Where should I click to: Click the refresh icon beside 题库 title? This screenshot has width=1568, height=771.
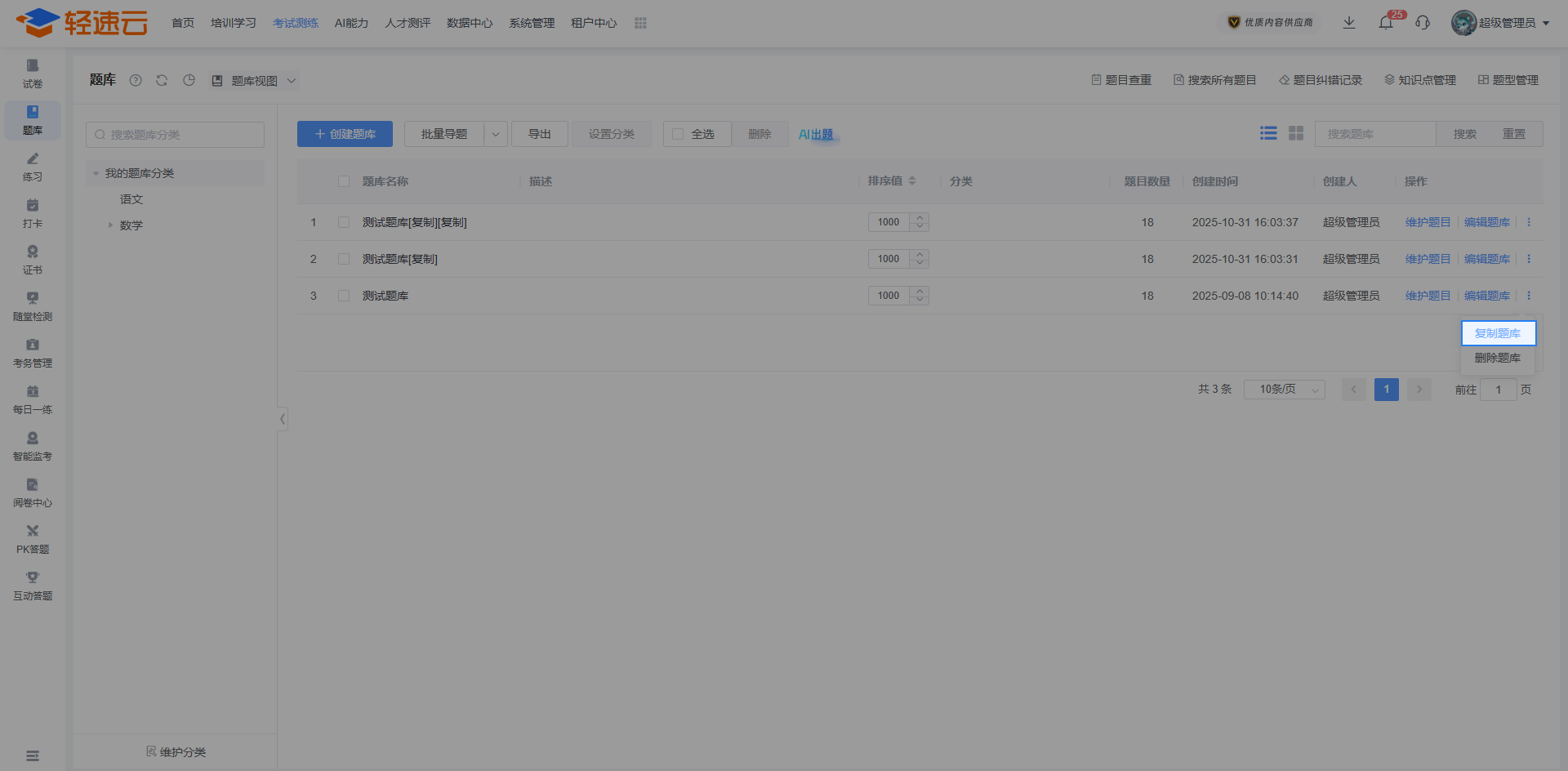[x=162, y=80]
